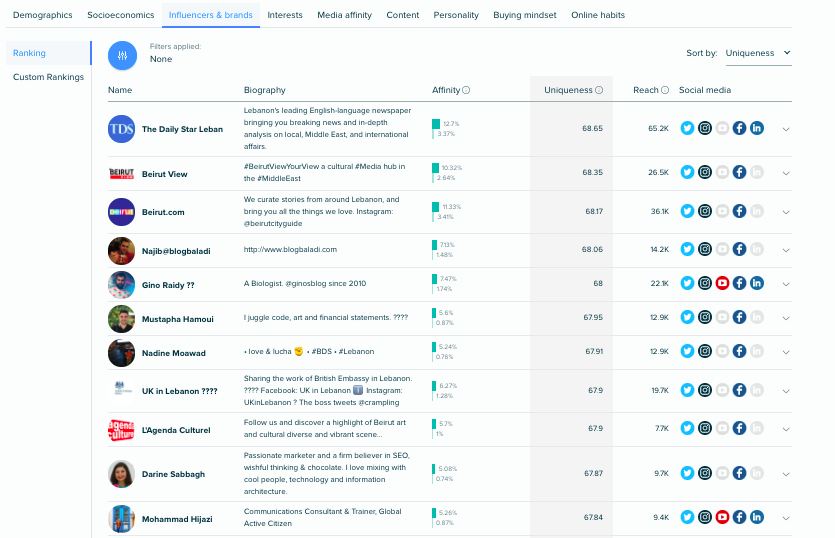
Task: Open the Sort by Uniqueness dropdown
Action: tap(758, 53)
